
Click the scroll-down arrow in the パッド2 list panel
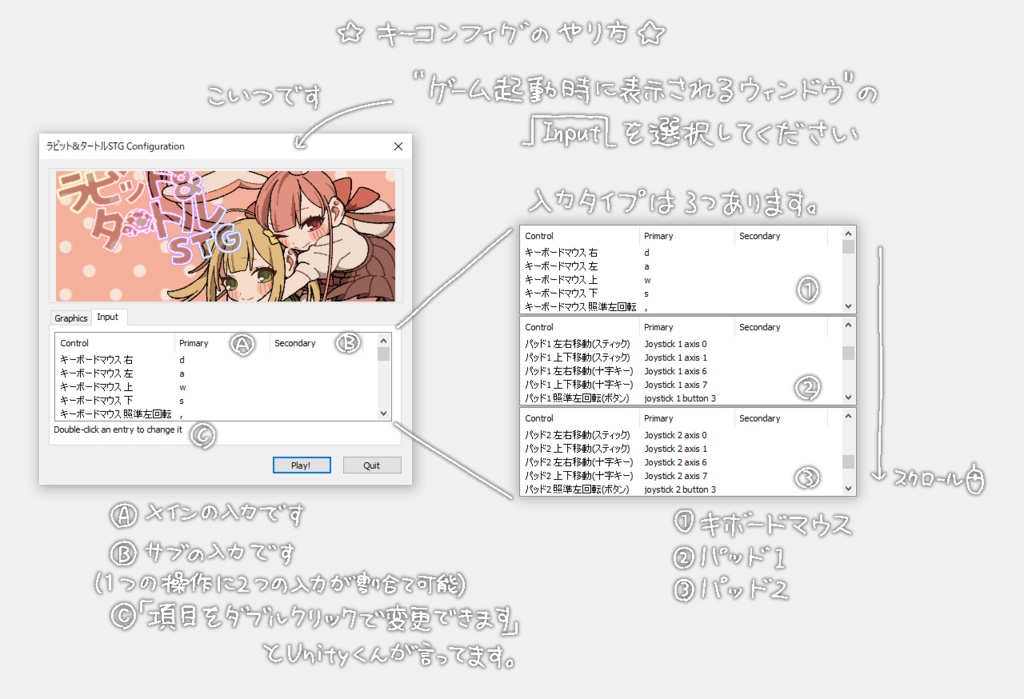click(x=848, y=489)
